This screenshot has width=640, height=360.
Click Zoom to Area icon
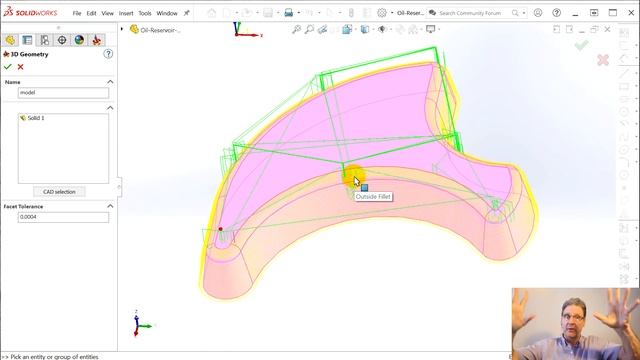tap(309, 29)
